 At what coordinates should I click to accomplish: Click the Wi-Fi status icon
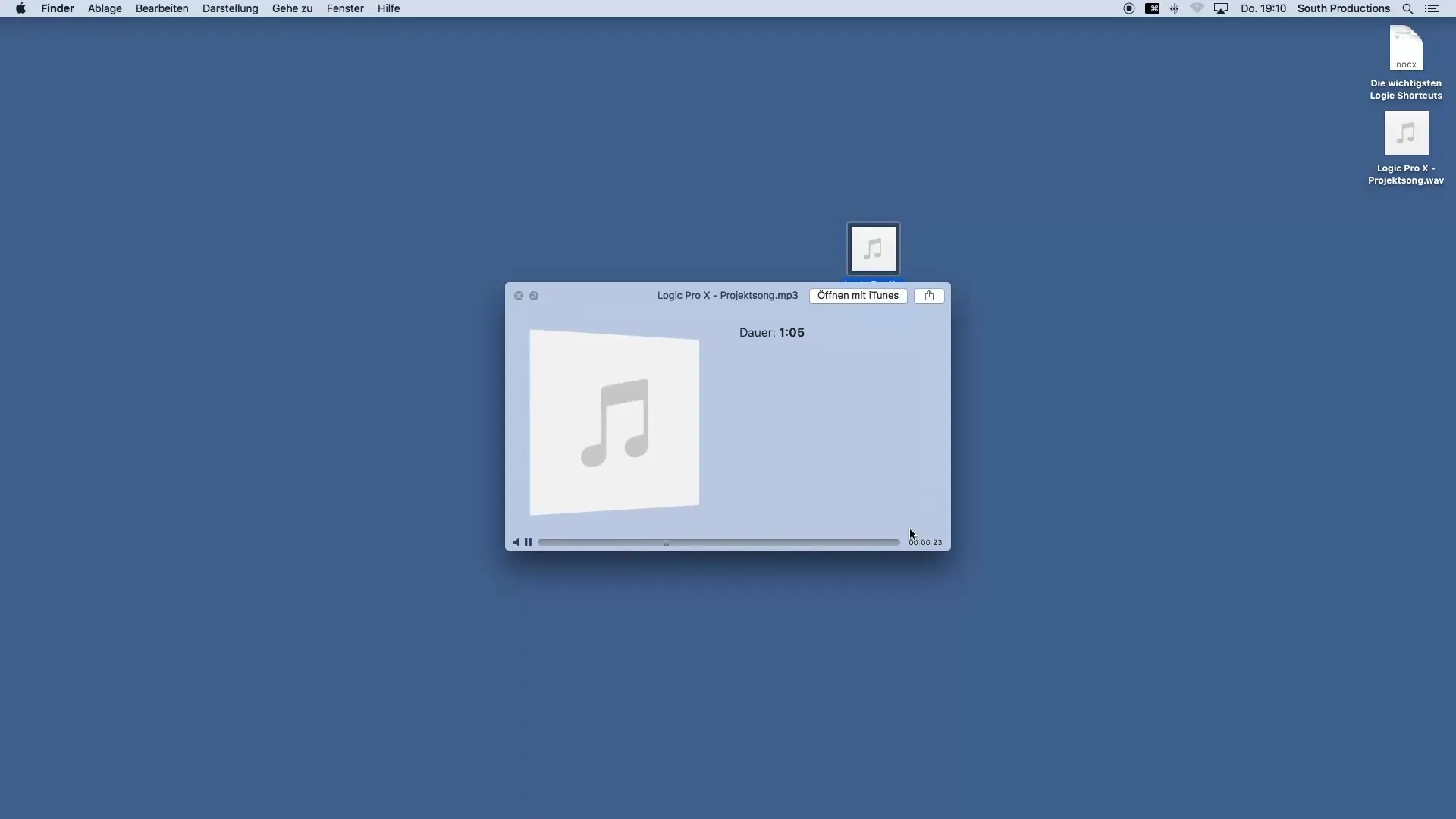[1197, 8]
